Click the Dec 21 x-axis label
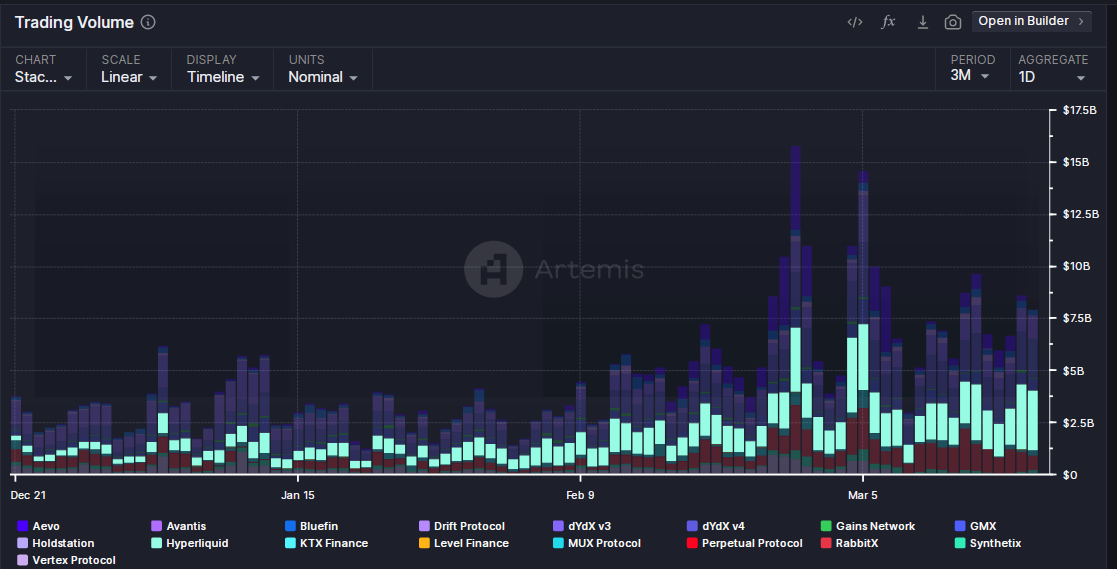 28,494
